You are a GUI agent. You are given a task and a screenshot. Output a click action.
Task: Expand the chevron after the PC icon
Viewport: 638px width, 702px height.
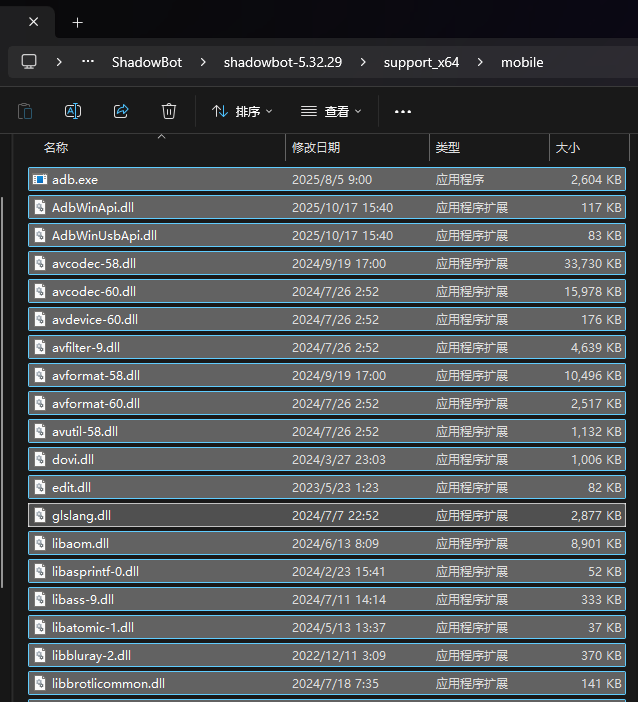pyautogui.click(x=59, y=62)
